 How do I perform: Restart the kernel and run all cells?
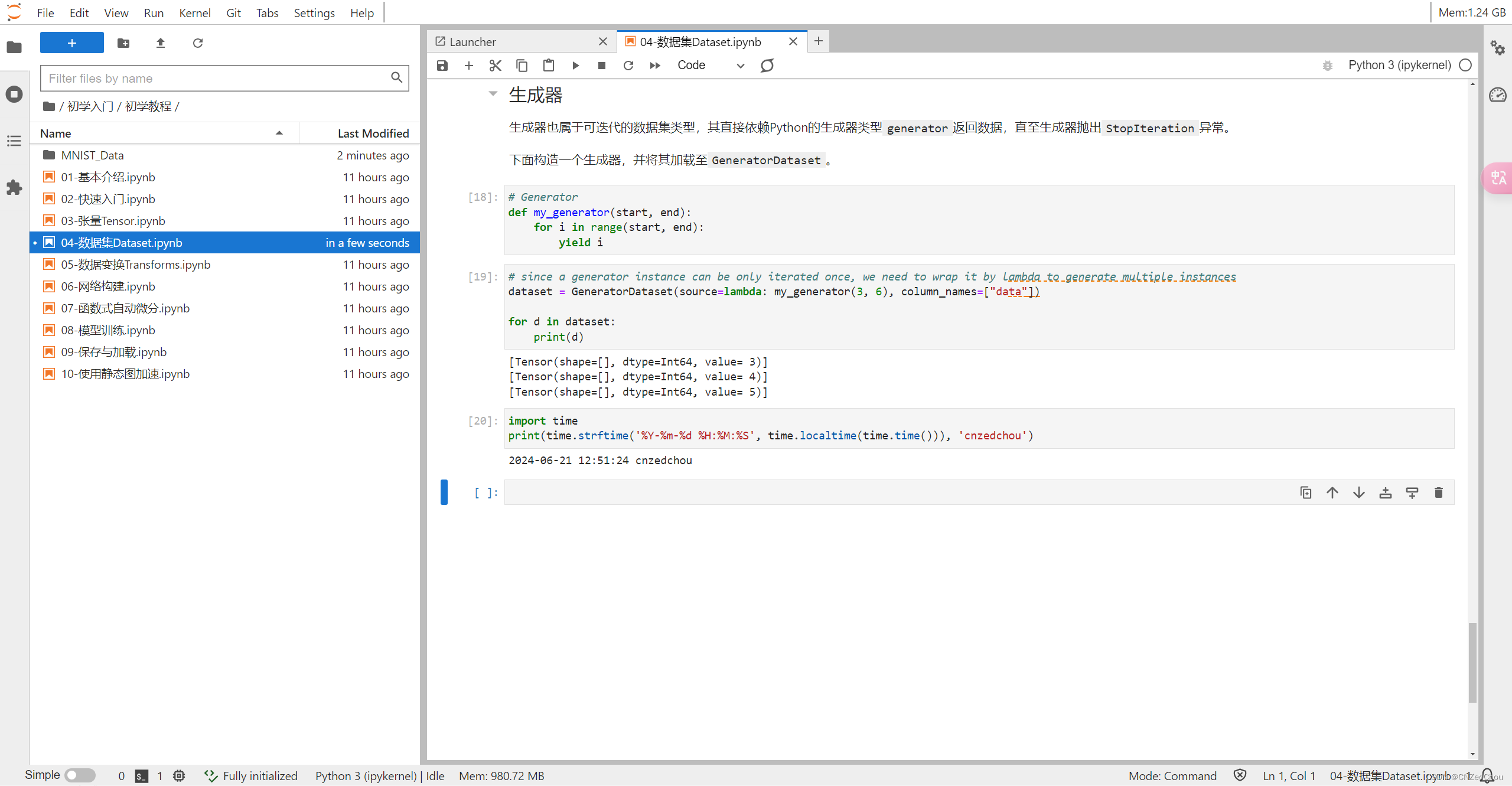pyautogui.click(x=655, y=65)
